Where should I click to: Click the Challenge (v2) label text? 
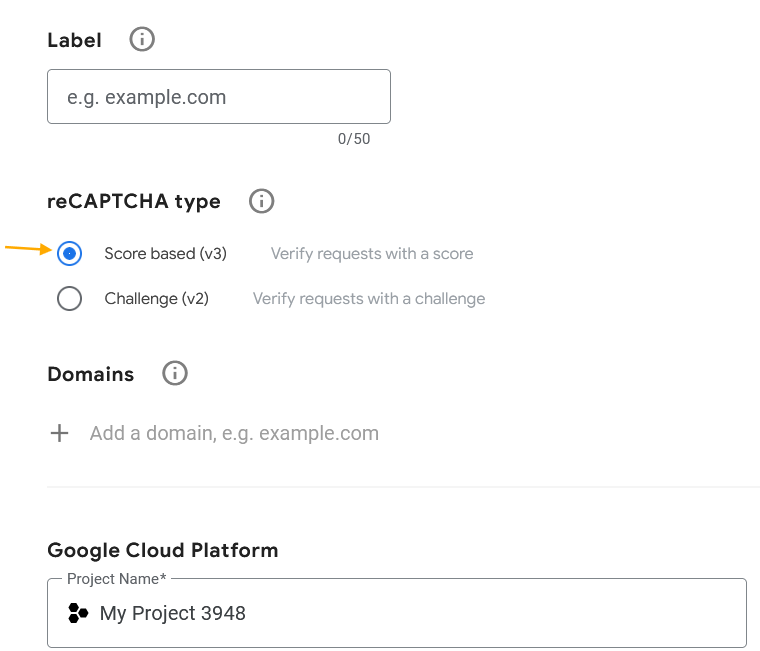point(157,299)
